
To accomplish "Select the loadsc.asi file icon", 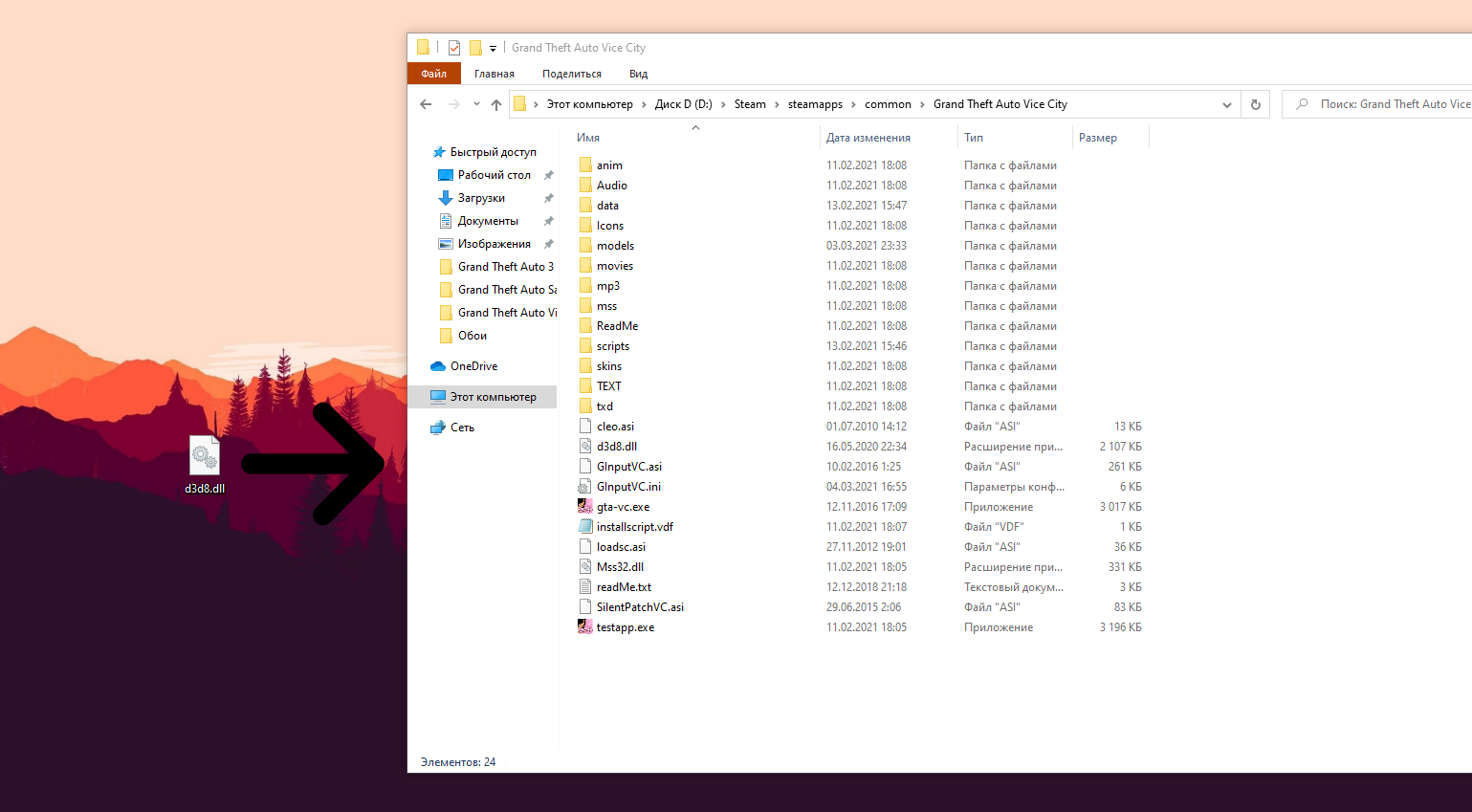I will [585, 547].
